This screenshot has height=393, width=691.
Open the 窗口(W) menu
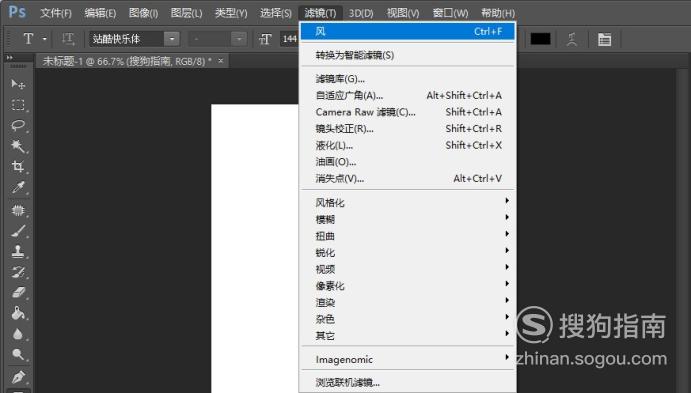450,13
